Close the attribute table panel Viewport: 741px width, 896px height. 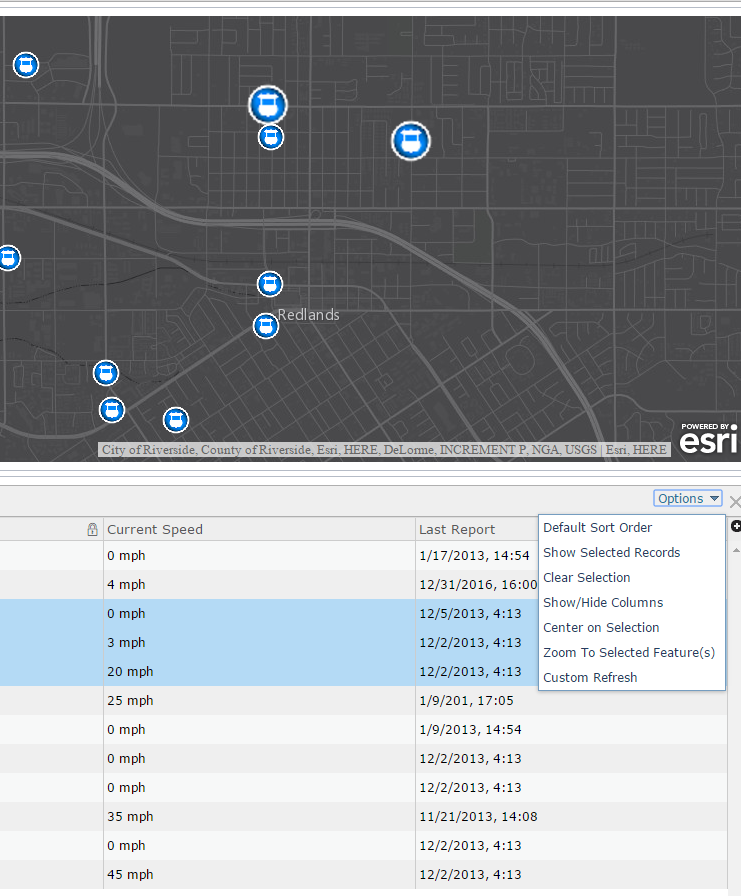pos(735,502)
